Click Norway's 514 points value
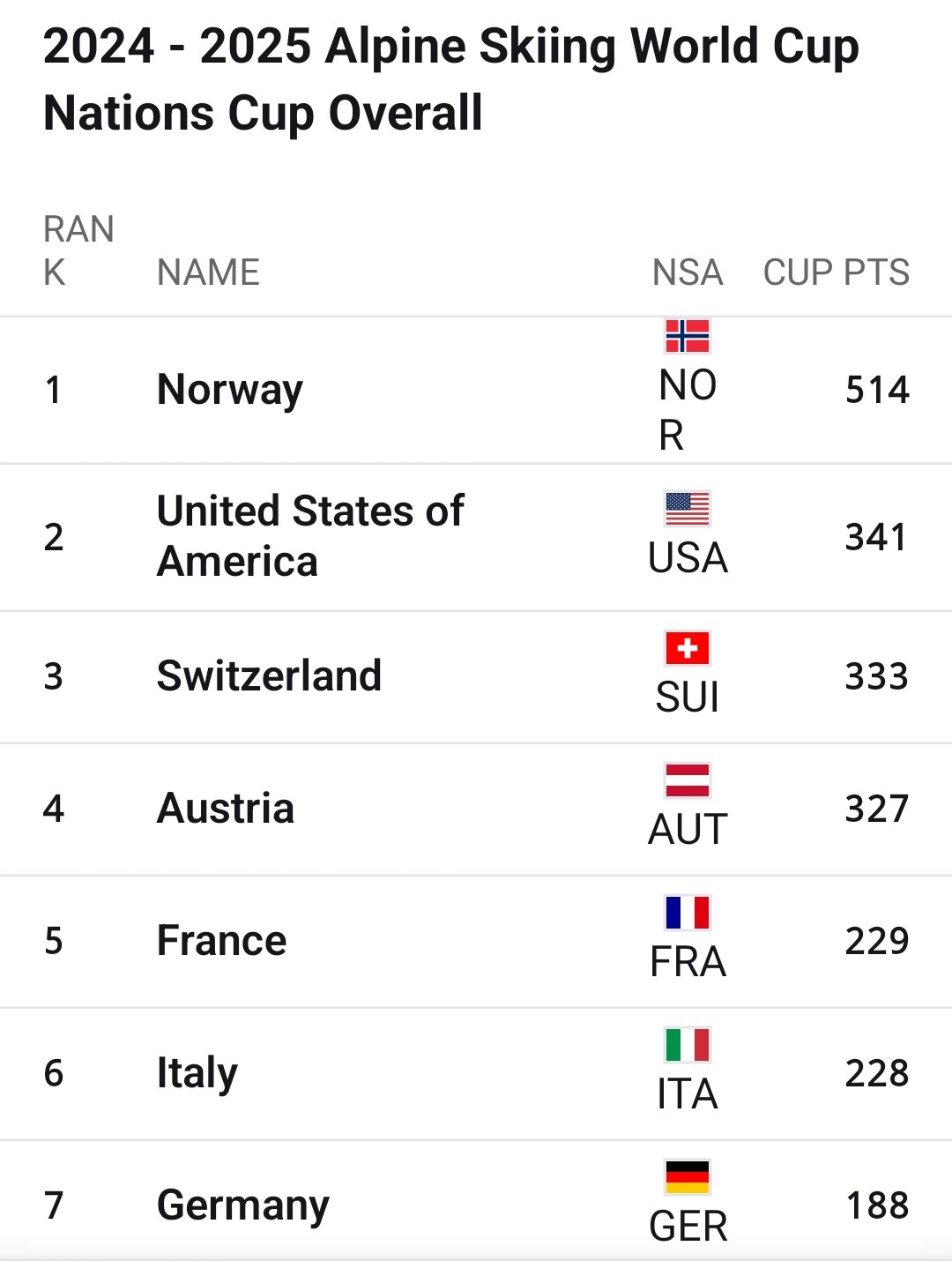Screen dimensions: 952x1261 [877, 390]
